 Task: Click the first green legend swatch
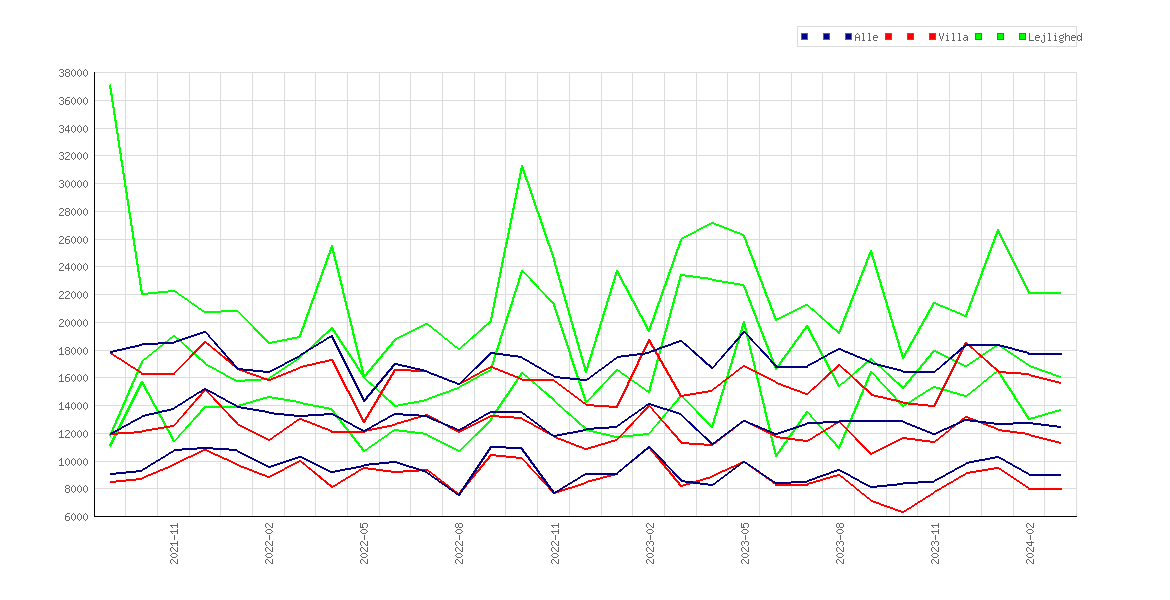(978, 37)
